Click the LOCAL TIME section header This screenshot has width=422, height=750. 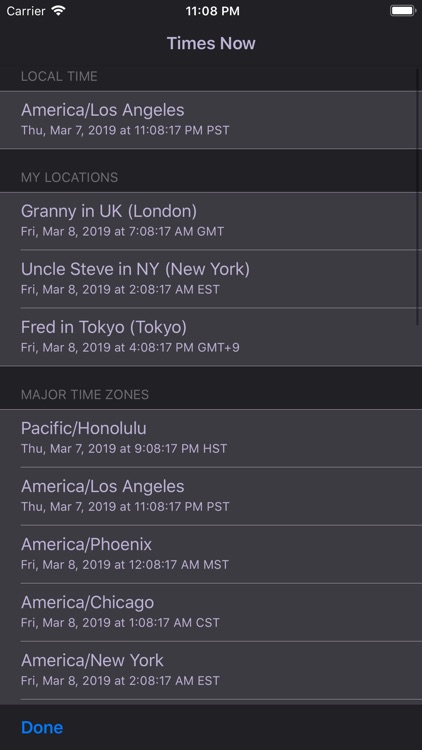pos(59,77)
